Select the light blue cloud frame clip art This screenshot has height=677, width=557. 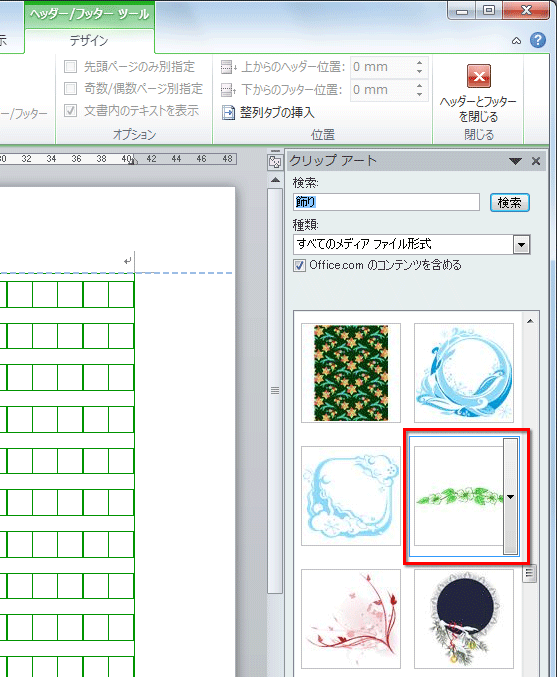tap(351, 496)
